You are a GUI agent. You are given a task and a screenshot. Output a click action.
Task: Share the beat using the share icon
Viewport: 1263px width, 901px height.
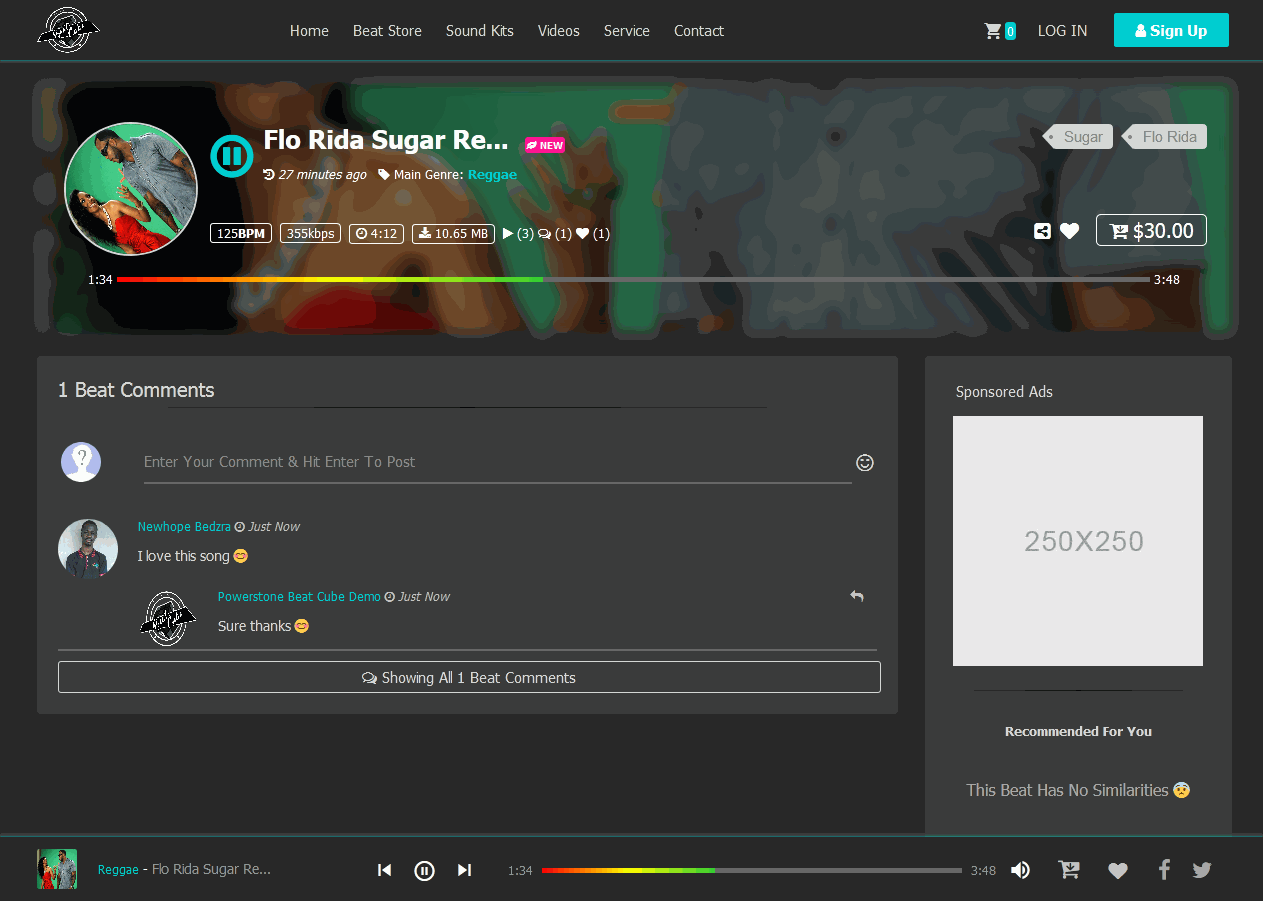point(1040,230)
